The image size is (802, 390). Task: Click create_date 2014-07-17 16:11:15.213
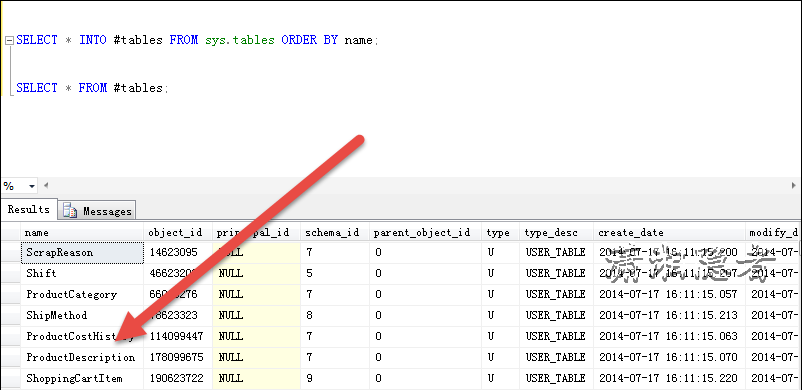pos(670,316)
